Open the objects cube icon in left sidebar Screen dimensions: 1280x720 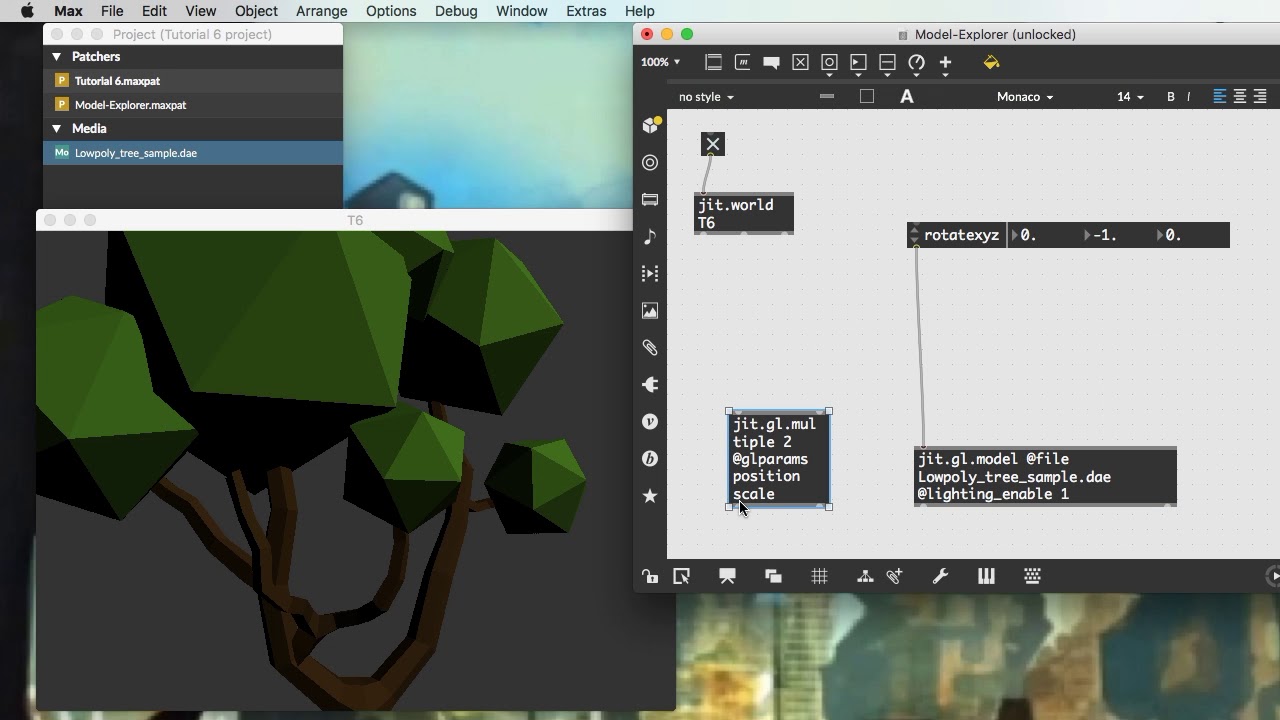[x=650, y=125]
